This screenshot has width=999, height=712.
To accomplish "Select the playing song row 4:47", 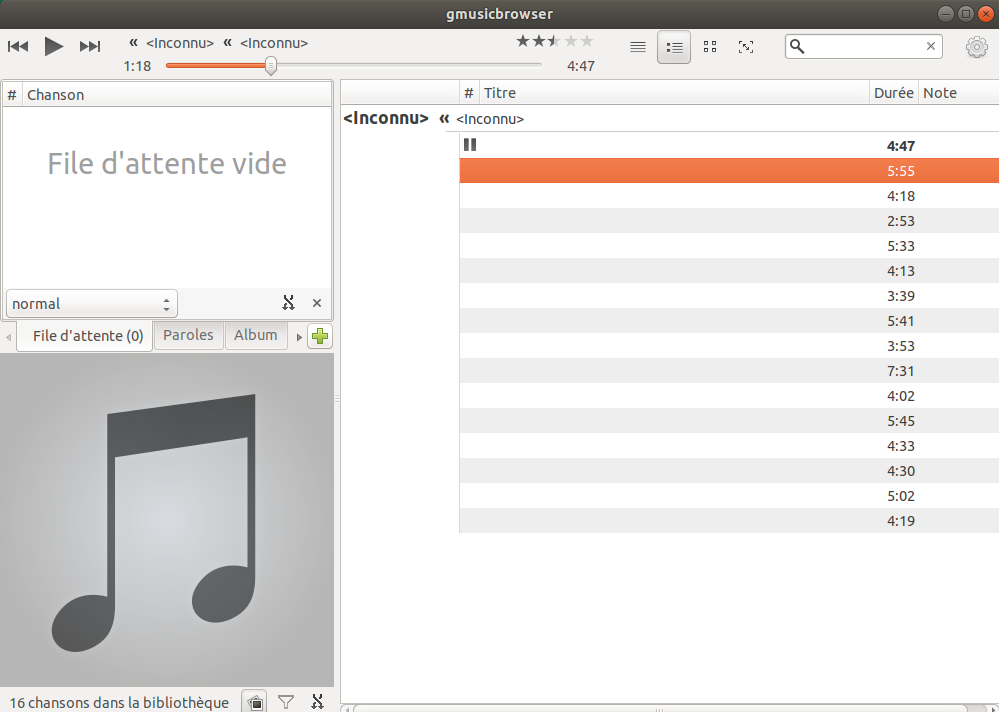I will coord(729,146).
